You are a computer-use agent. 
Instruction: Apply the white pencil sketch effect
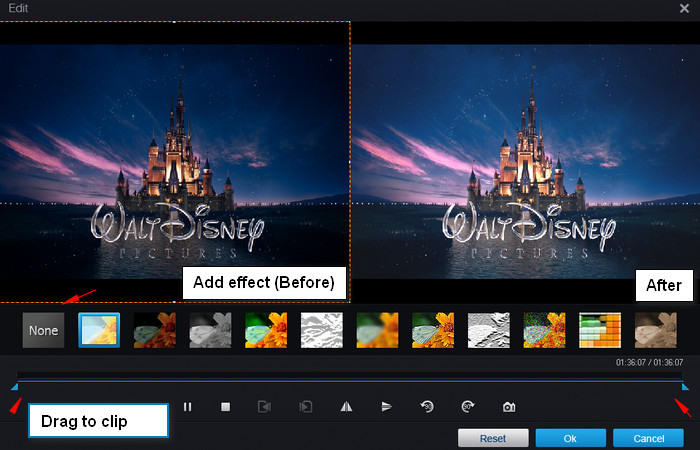(321, 330)
